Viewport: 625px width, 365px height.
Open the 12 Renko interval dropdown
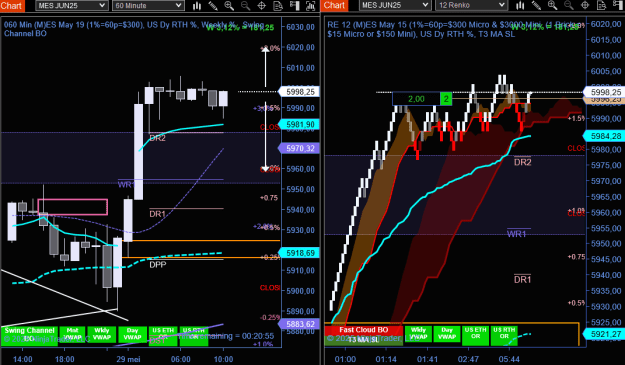click(471, 6)
